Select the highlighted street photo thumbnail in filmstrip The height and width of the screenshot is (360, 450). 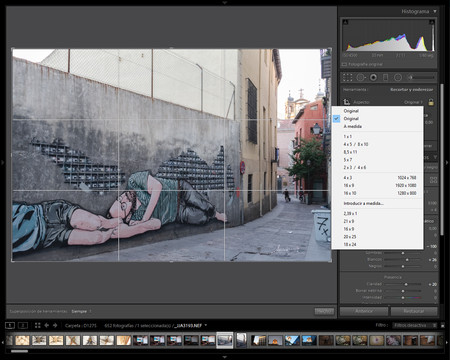[x=225, y=340]
